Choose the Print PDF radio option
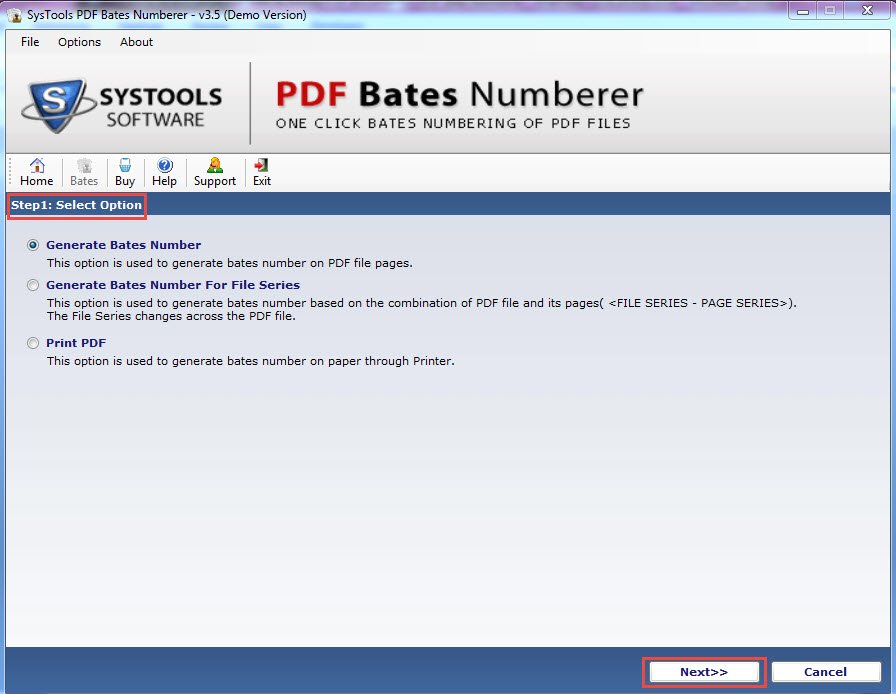 coord(33,343)
